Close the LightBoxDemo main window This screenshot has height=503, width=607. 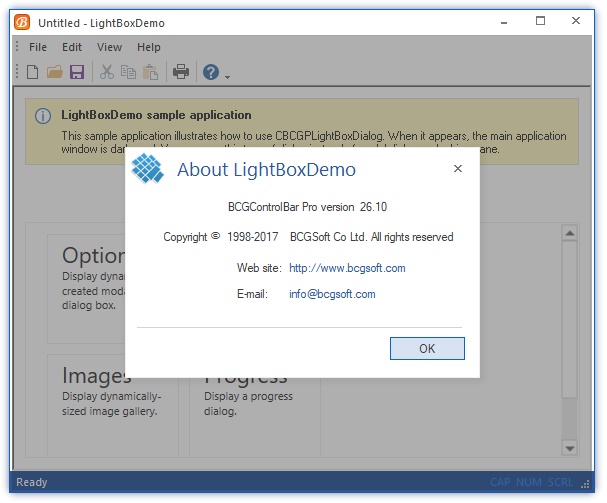click(576, 21)
